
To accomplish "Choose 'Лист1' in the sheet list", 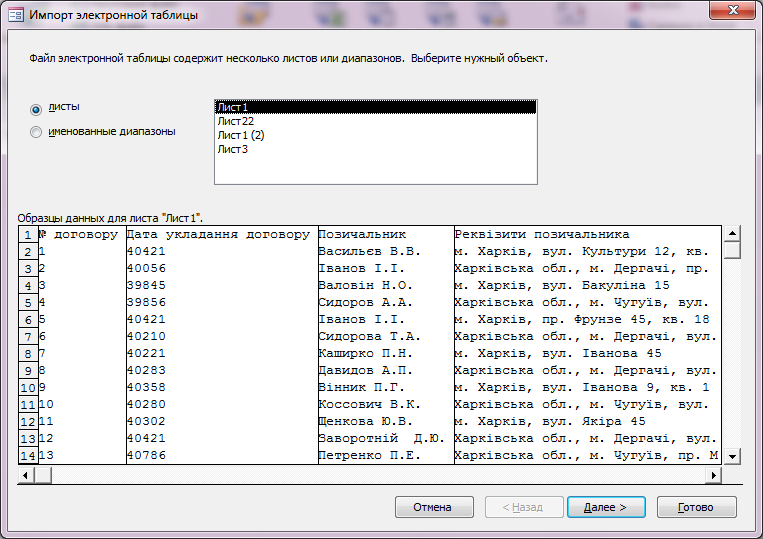I will [376, 107].
